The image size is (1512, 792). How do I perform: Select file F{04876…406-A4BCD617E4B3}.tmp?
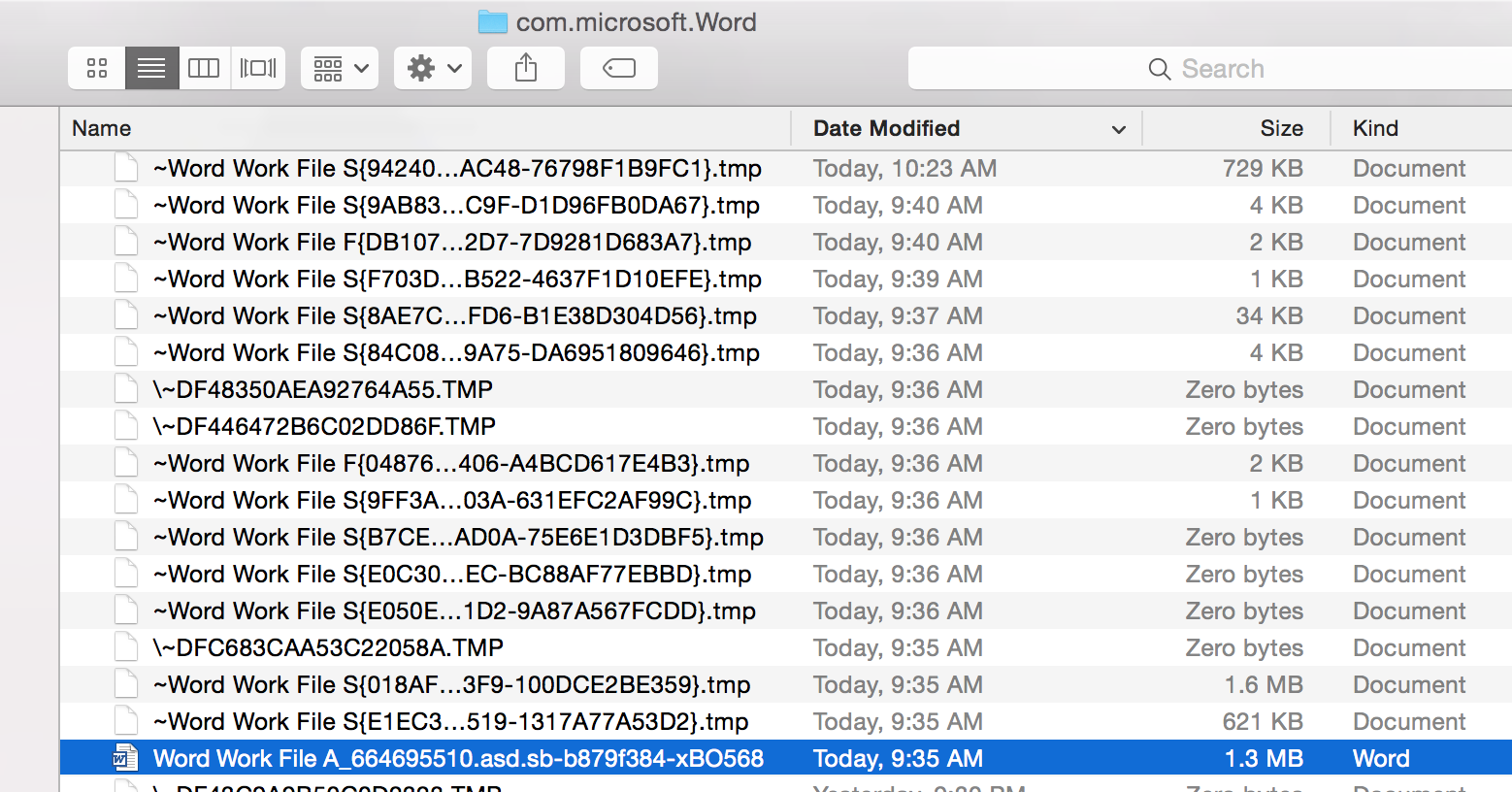[451, 464]
